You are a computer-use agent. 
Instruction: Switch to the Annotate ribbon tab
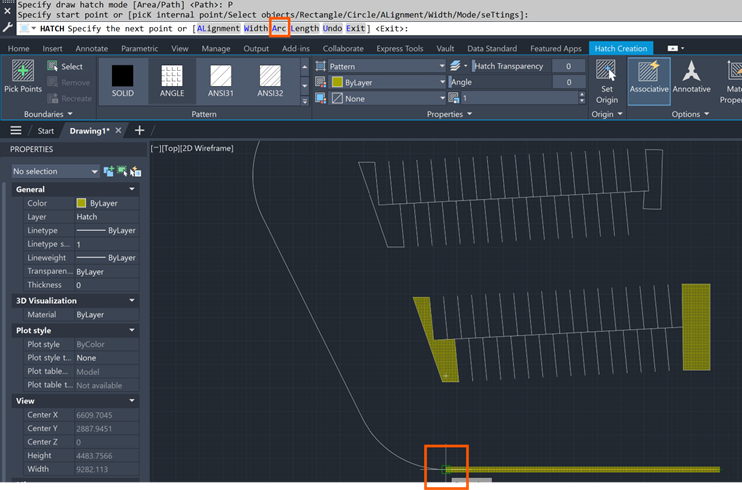point(91,48)
